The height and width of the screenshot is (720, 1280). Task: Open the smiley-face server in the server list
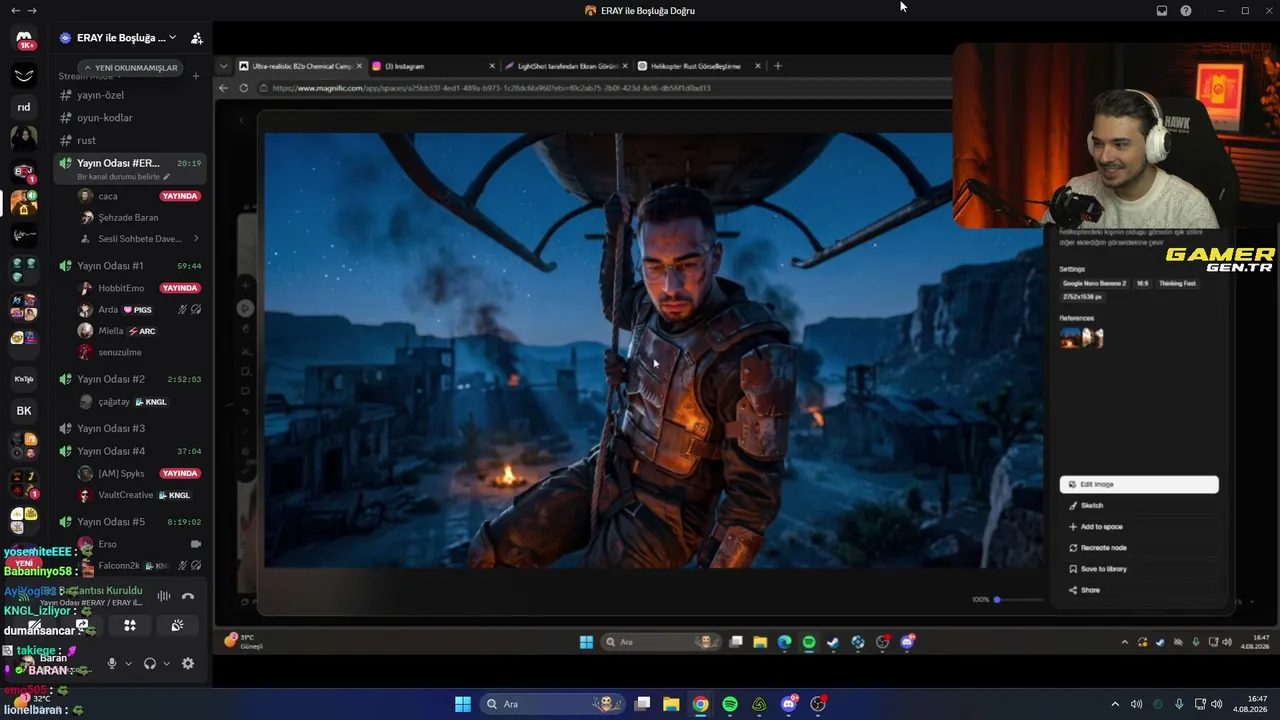coord(24,75)
